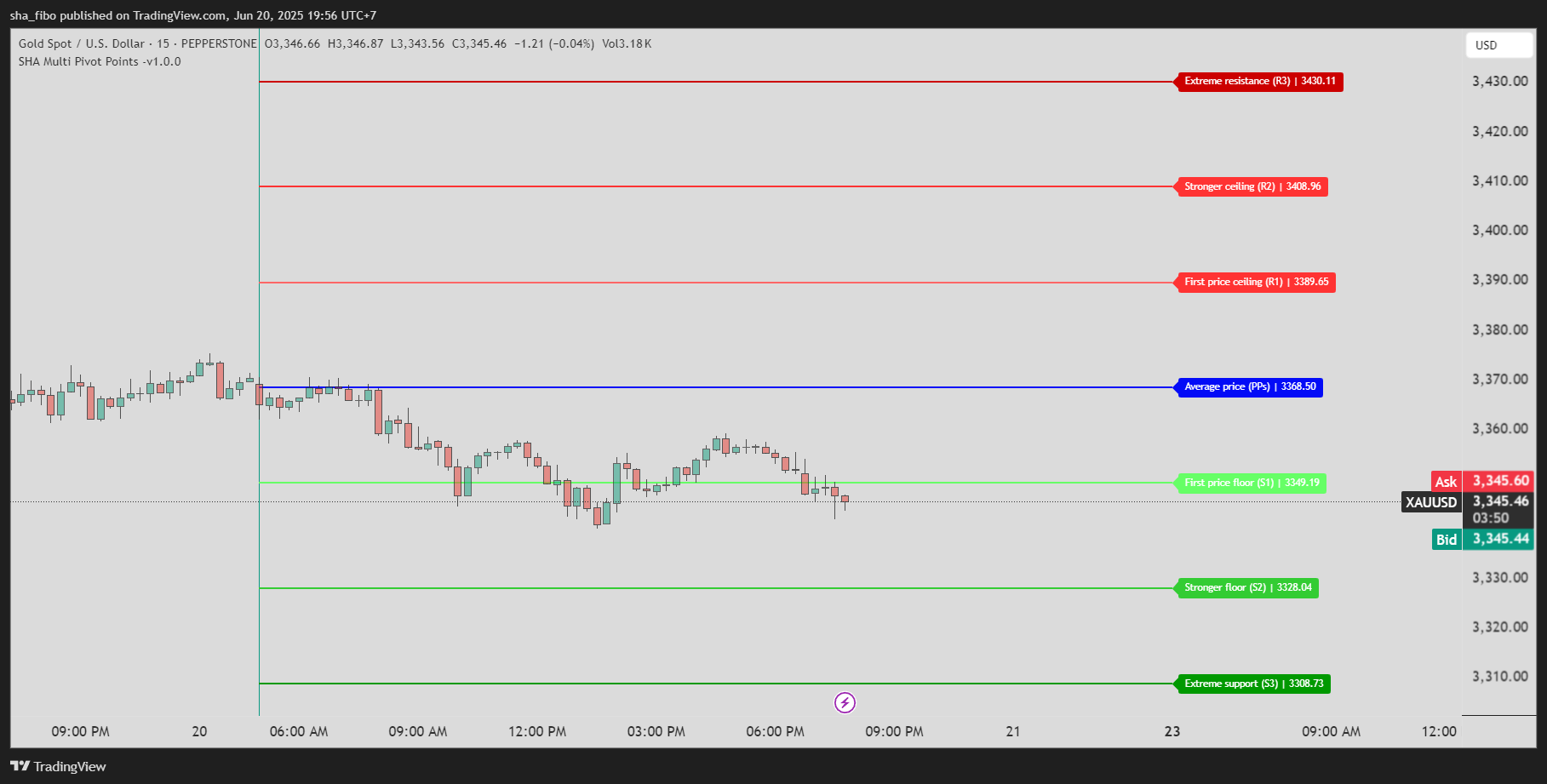The width and height of the screenshot is (1547, 784).
Task: Click the 3,400.00 price axis value
Action: [1500, 230]
